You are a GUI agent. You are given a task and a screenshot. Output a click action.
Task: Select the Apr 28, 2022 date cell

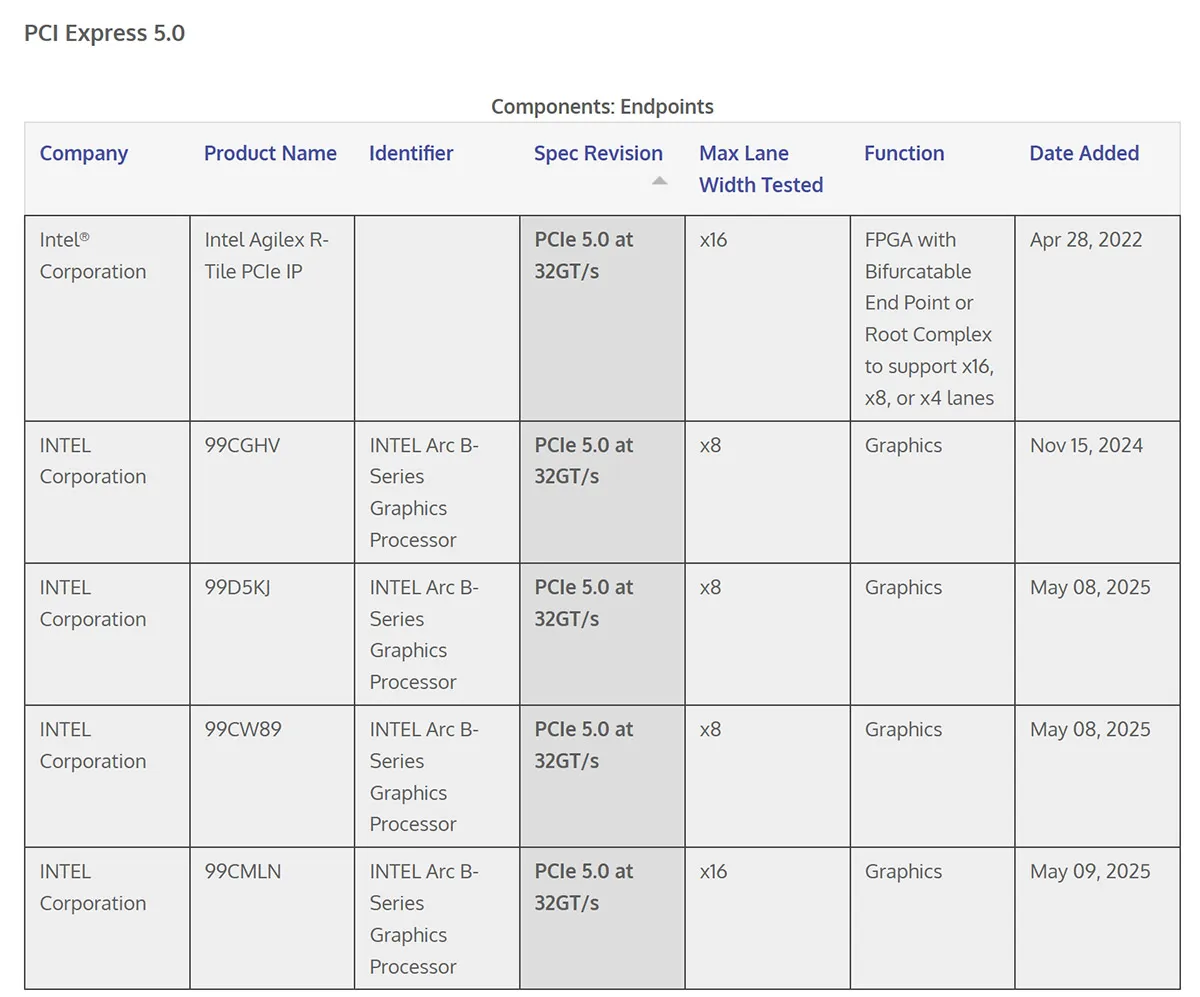pyautogui.click(x=1097, y=318)
